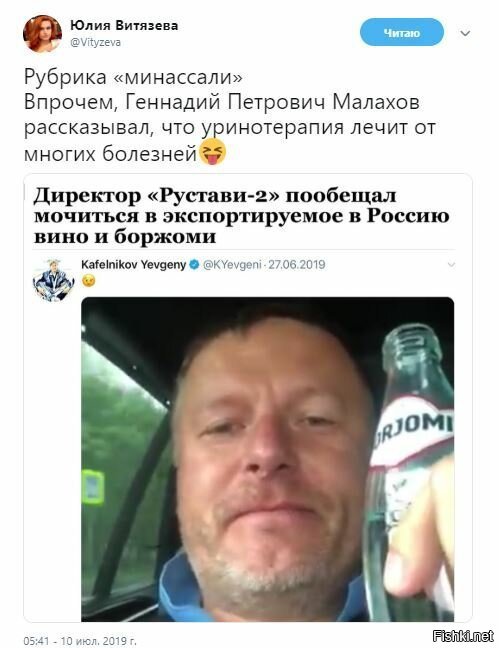Screen dimensions: 499x648
Task: Click the Рубрика «минассали» text line
Action: point(133,76)
